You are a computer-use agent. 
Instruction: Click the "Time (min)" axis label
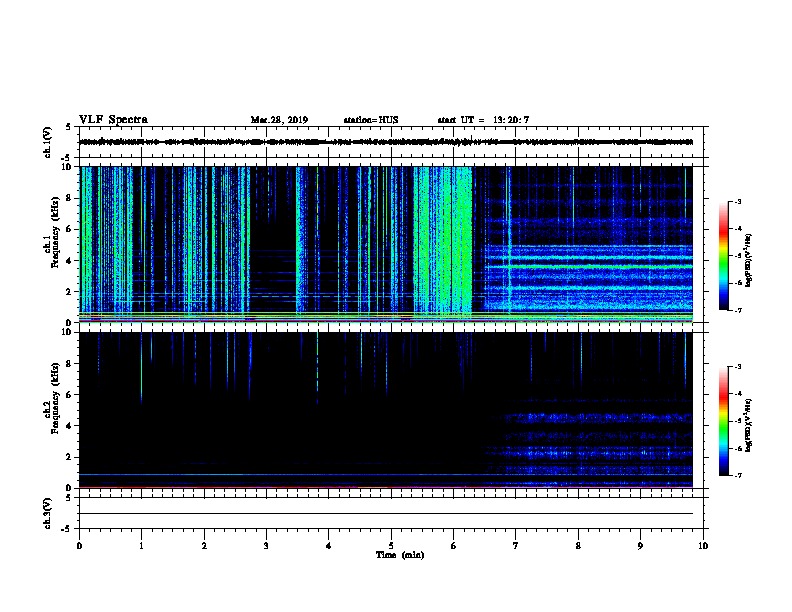pyautogui.click(x=400, y=555)
